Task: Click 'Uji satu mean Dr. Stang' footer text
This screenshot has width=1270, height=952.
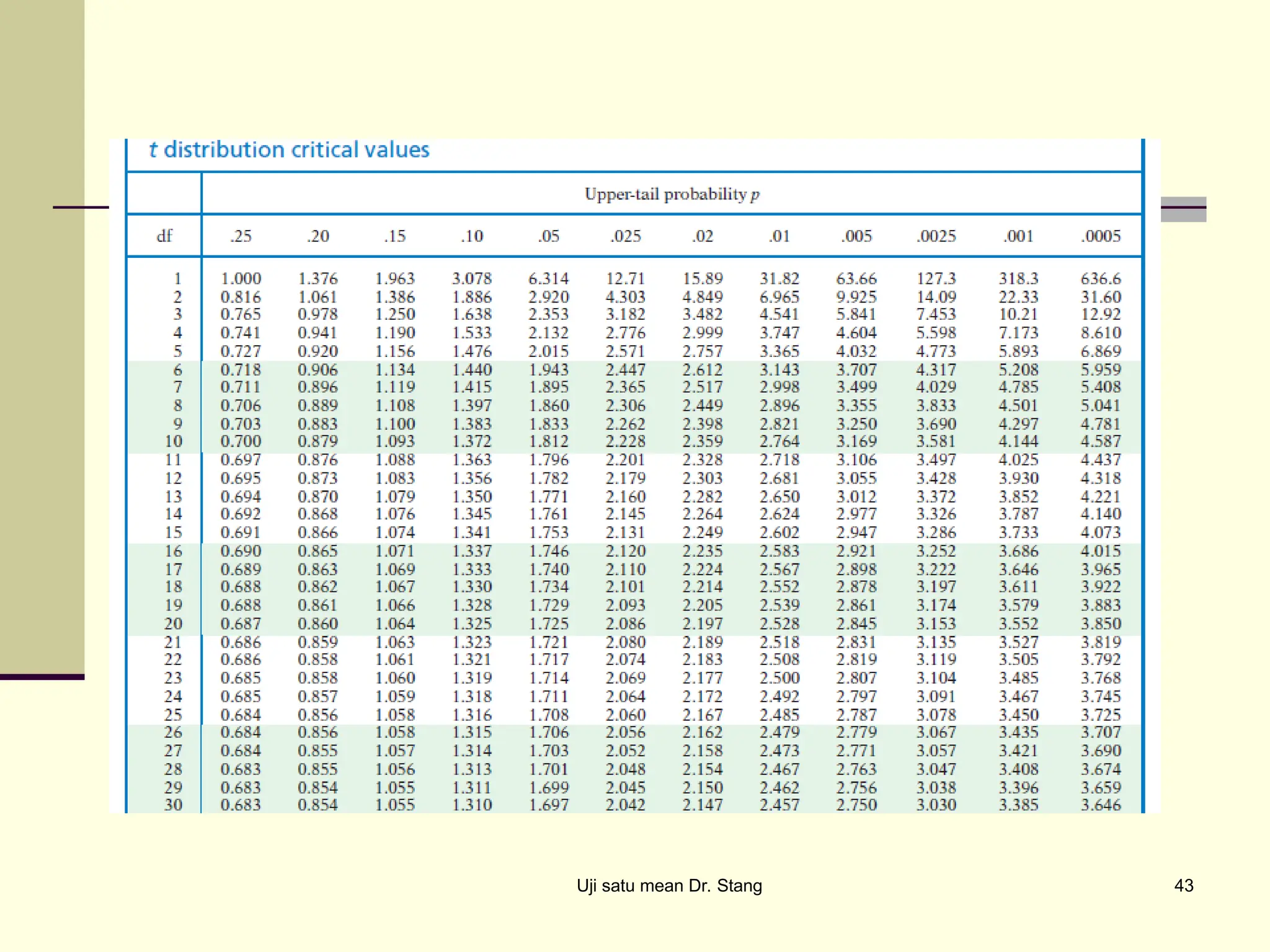Action: [669, 886]
